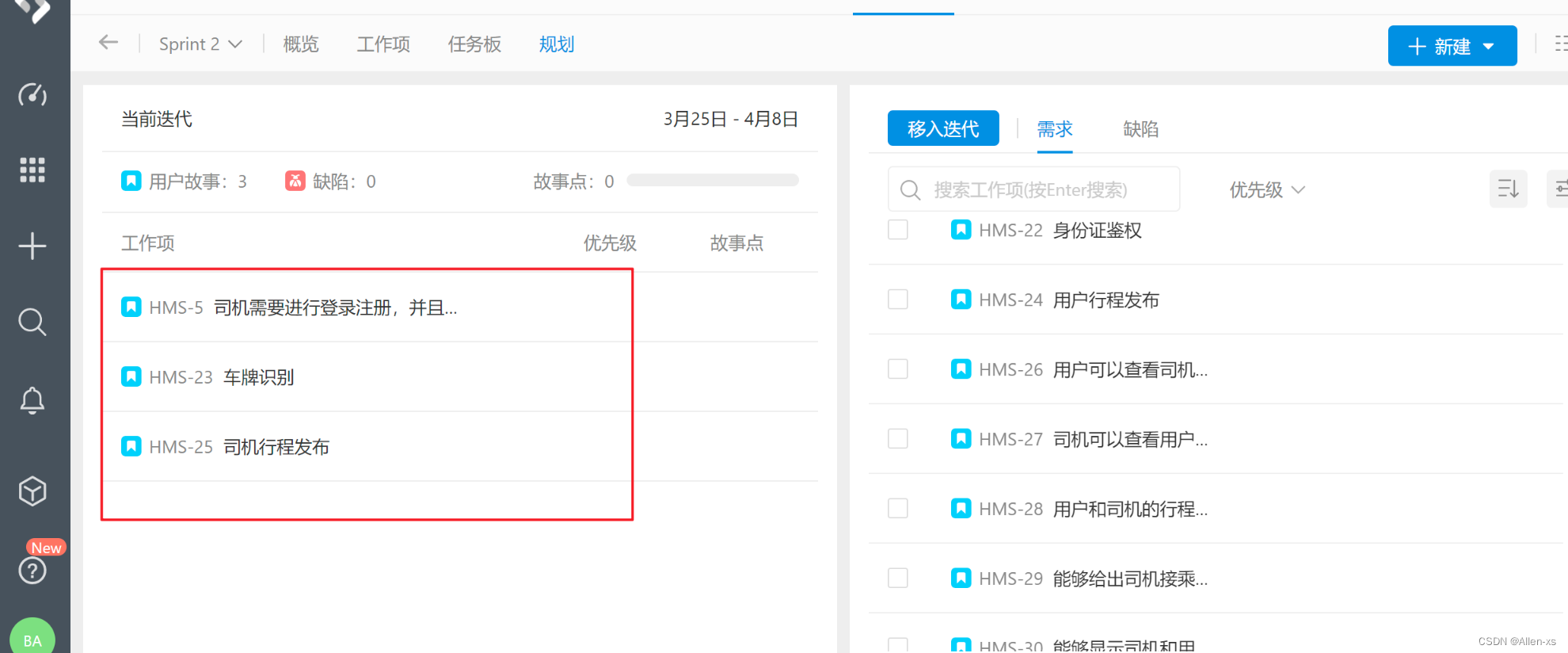The height and width of the screenshot is (653, 1568).
Task: Check the HMS-24 checkbox
Action: point(898,300)
